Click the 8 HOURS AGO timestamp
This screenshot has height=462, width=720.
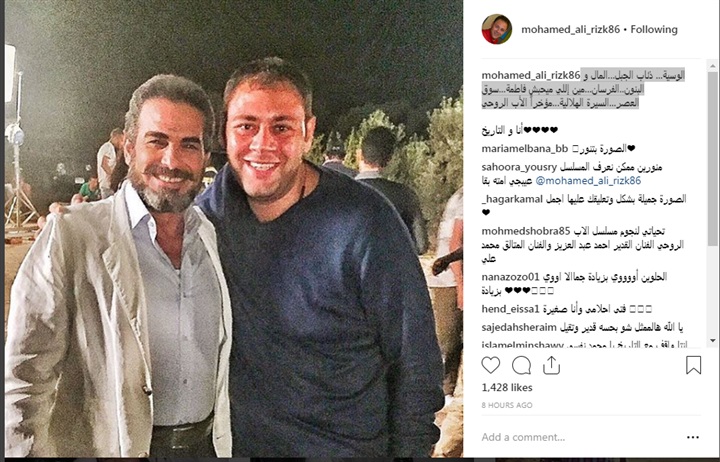pyautogui.click(x=507, y=406)
